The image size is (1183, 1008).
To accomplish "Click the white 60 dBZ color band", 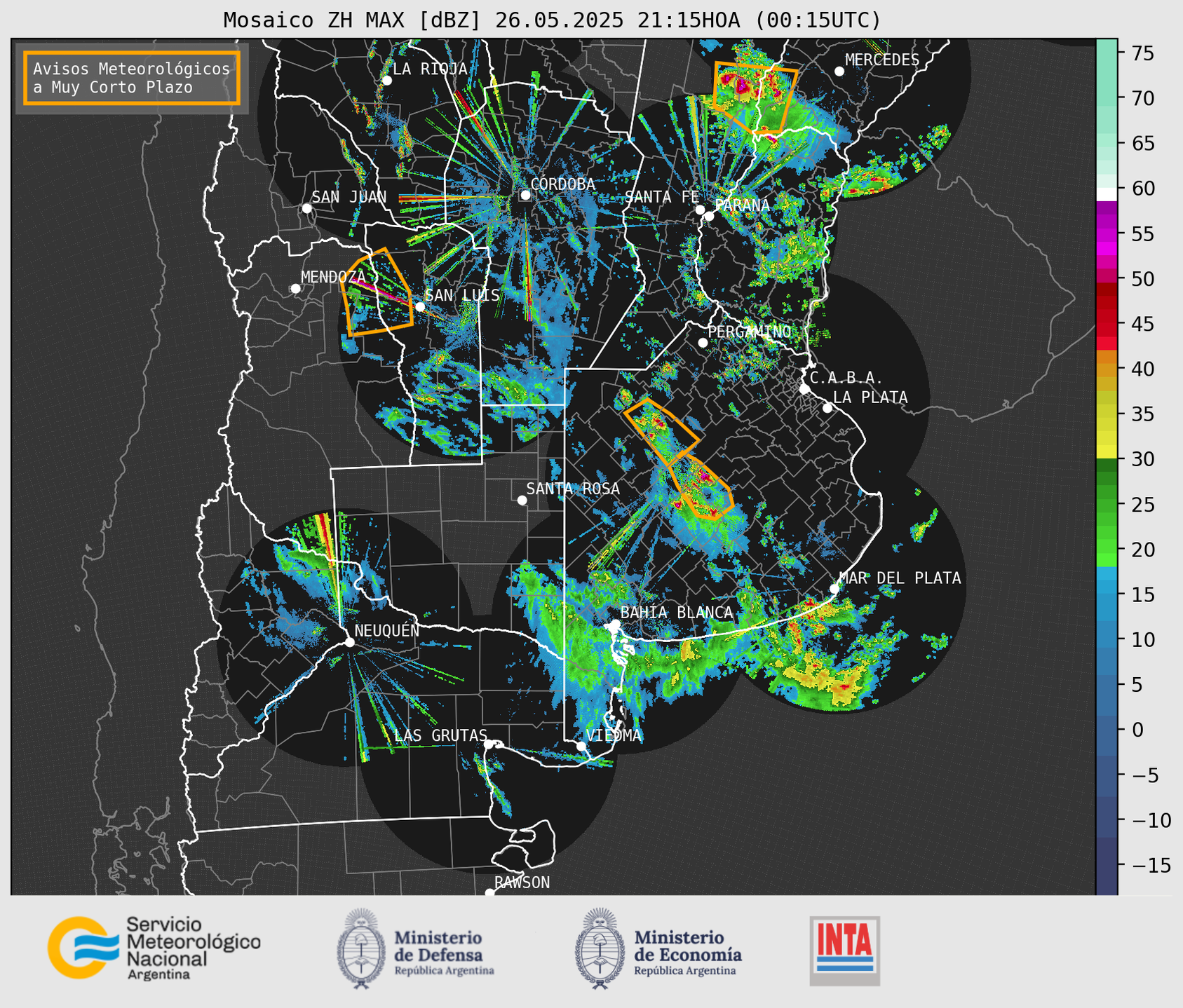I will click(x=1107, y=194).
